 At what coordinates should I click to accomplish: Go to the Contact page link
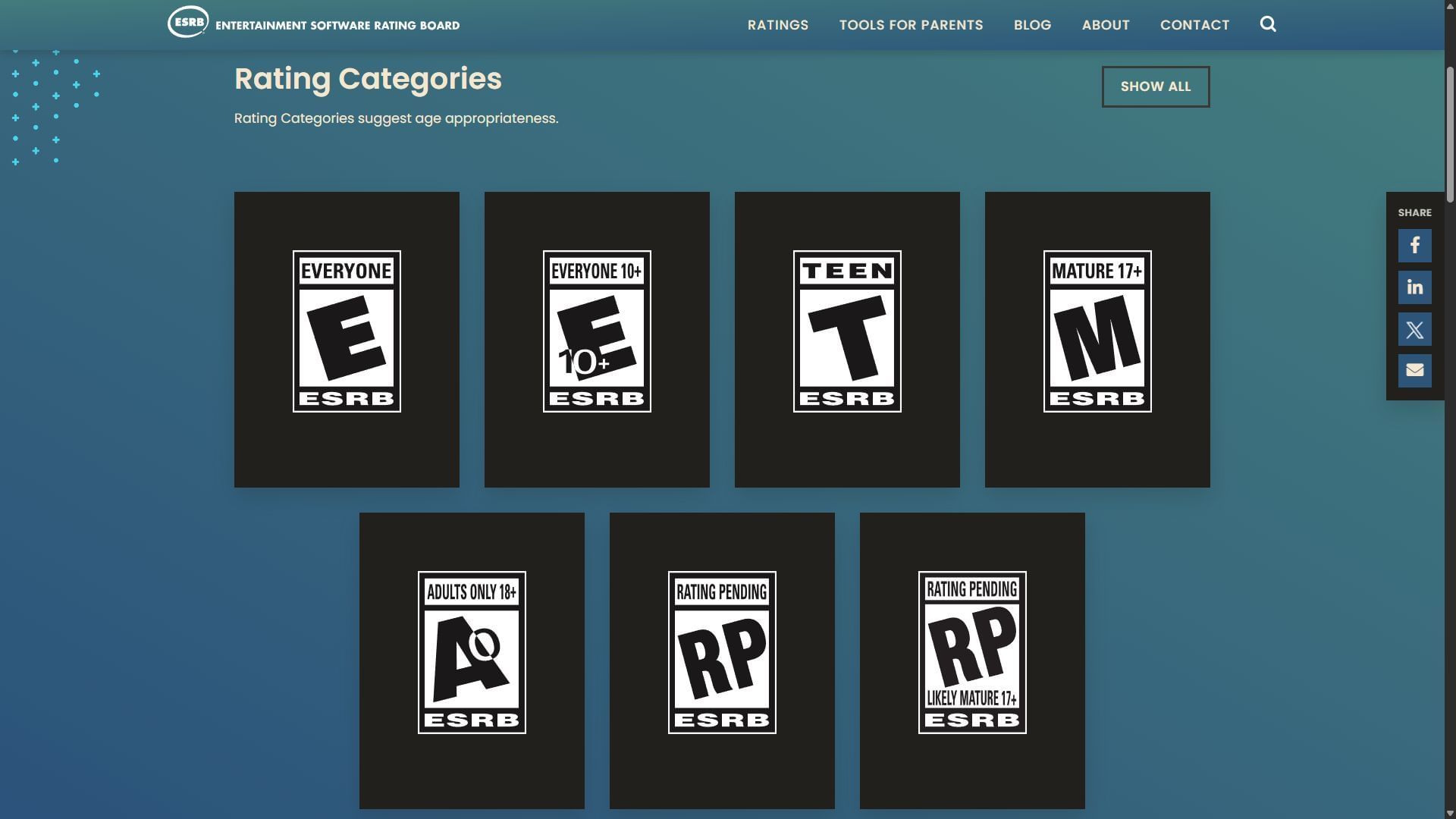(1194, 25)
